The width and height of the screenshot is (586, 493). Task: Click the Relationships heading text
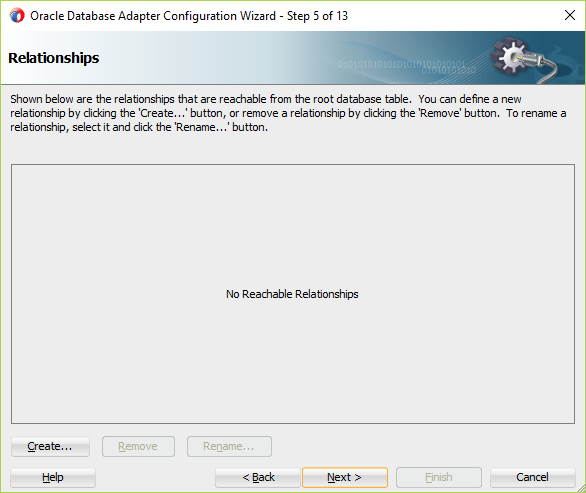coord(54,58)
